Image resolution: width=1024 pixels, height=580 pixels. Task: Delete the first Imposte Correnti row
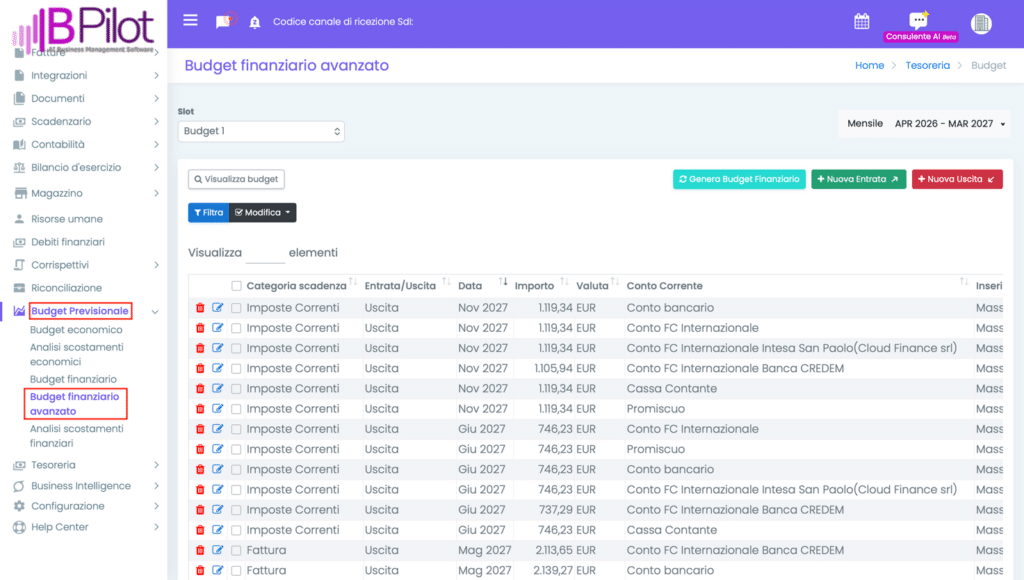(200, 308)
